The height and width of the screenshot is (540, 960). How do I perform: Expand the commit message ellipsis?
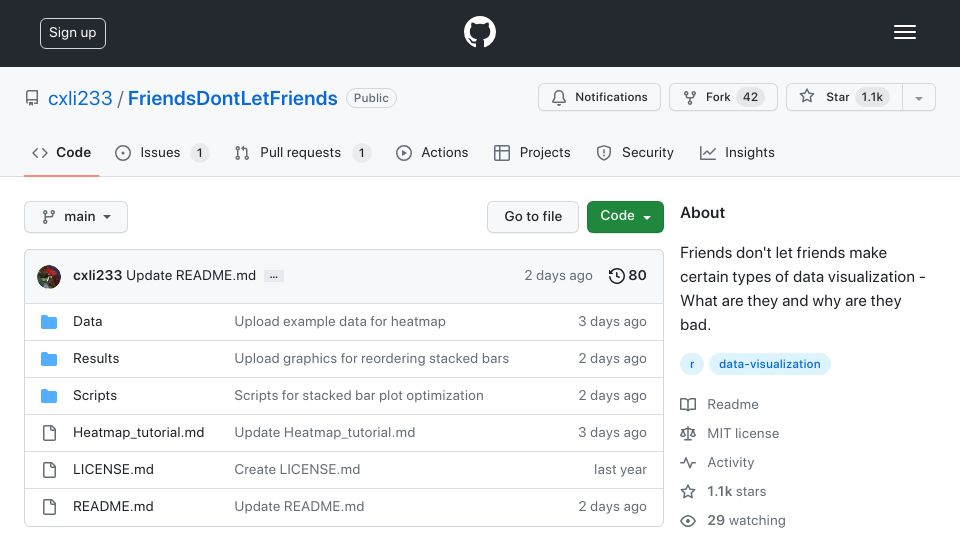coord(274,277)
